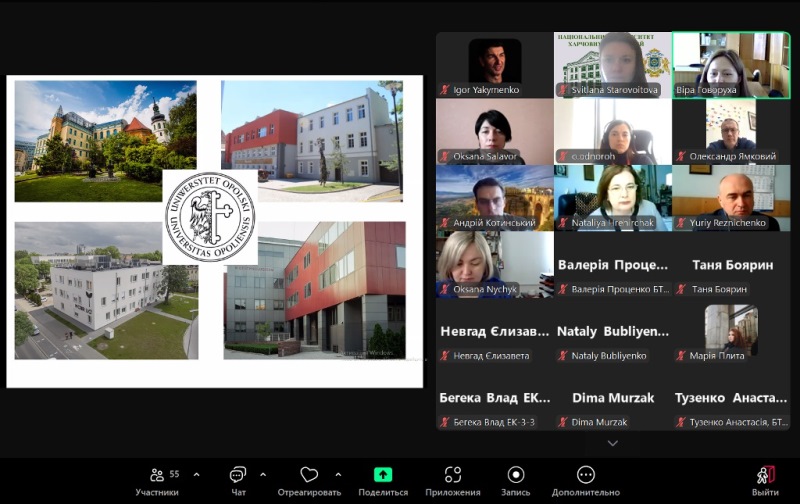Open the Участники participants panel icon
Image resolution: width=800 pixels, height=504 pixels.
point(157,475)
